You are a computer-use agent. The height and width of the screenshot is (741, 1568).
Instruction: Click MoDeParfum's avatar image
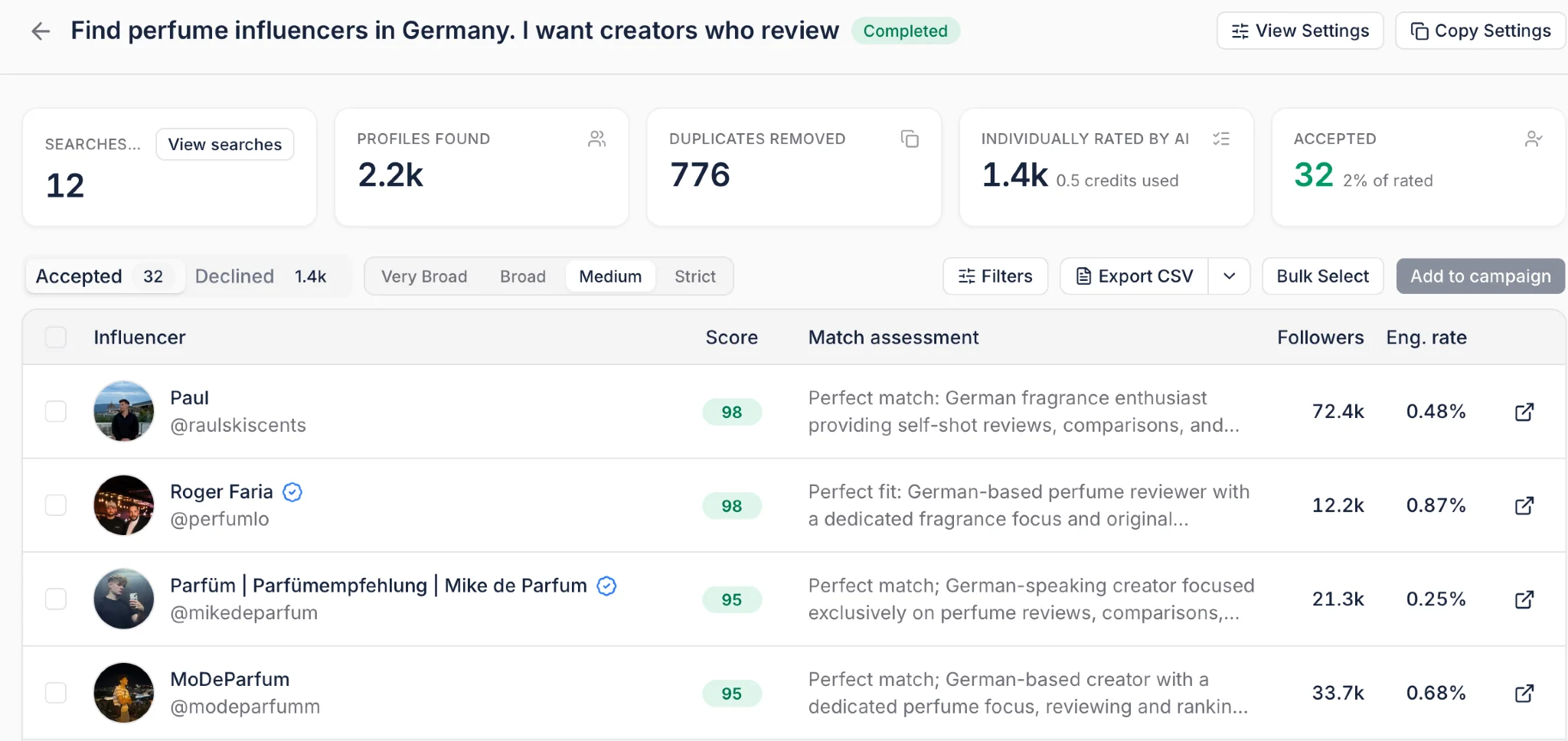pos(124,693)
